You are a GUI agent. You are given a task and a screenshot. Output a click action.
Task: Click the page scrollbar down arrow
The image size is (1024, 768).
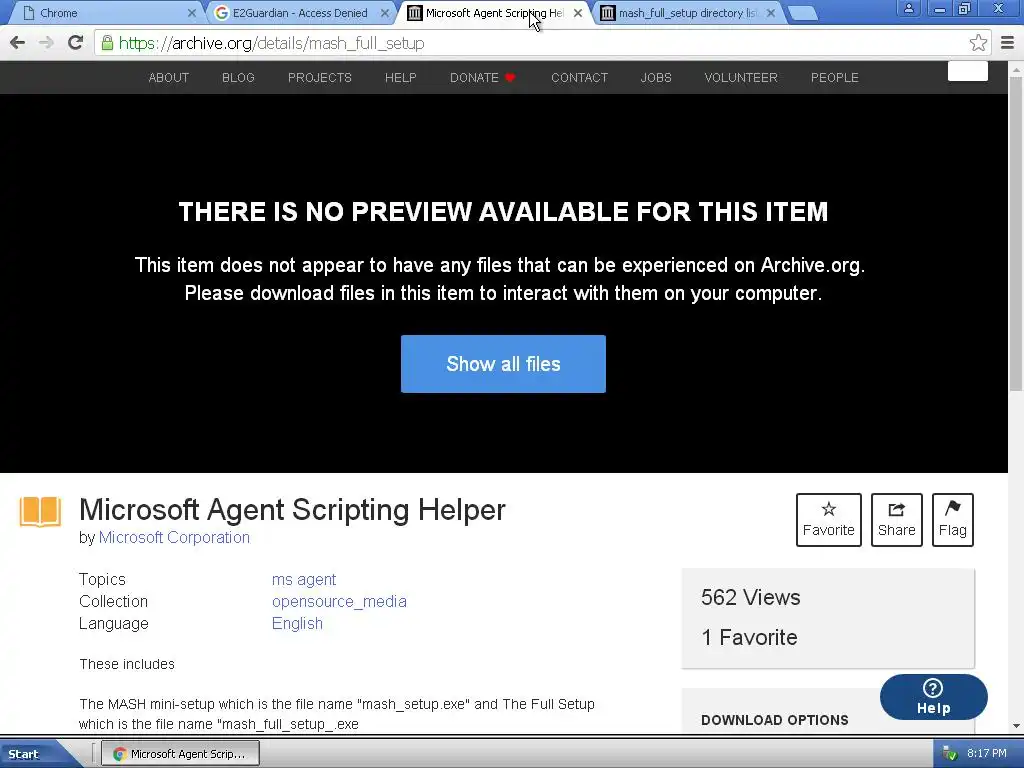(1016, 726)
